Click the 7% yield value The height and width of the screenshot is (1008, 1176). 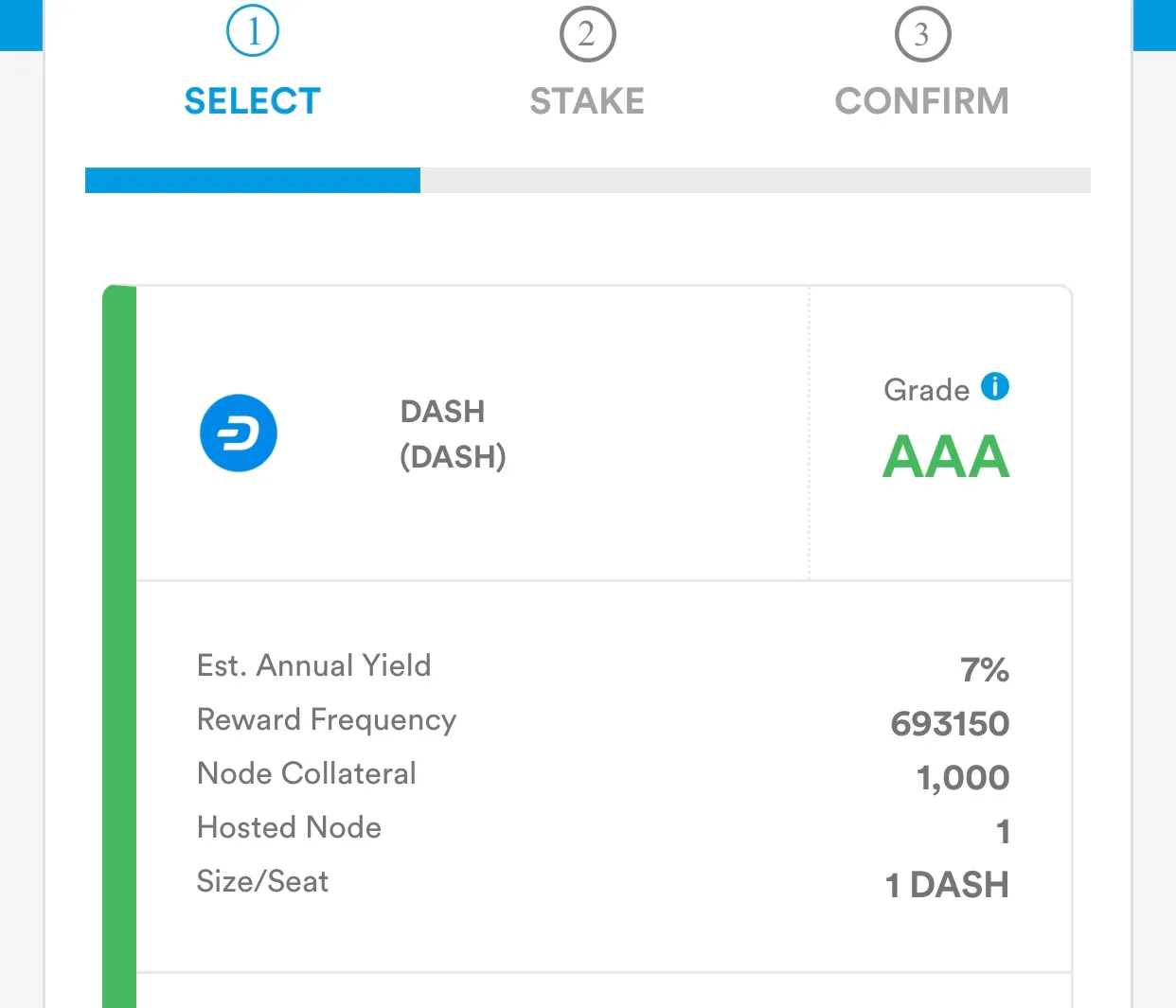click(x=985, y=670)
